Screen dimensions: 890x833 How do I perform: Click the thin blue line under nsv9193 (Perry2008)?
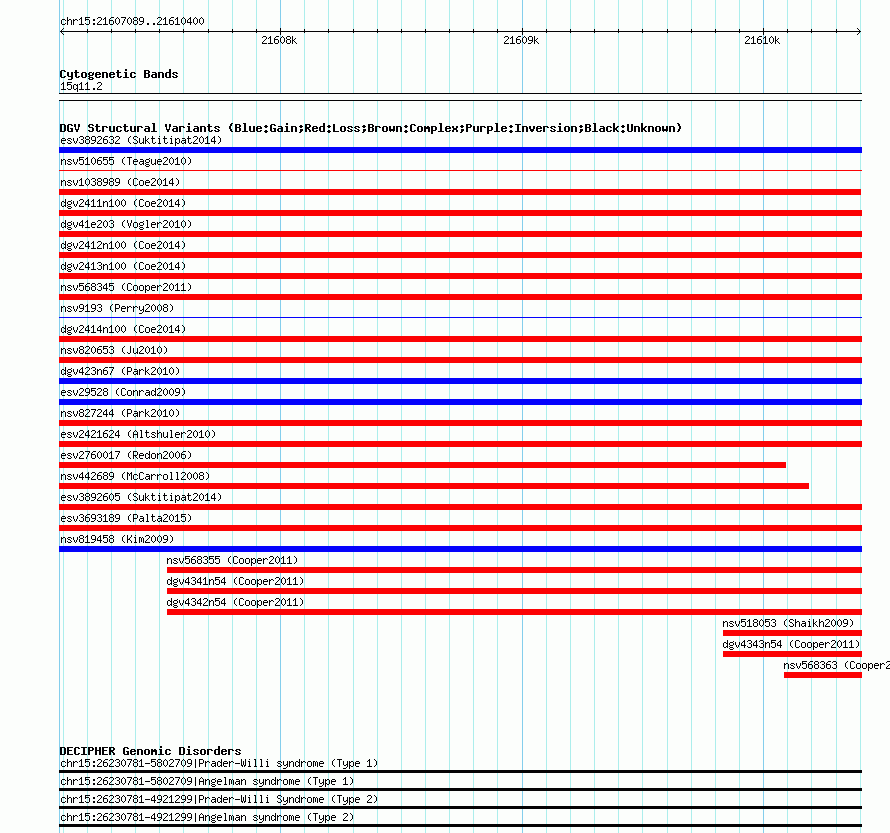(460, 317)
